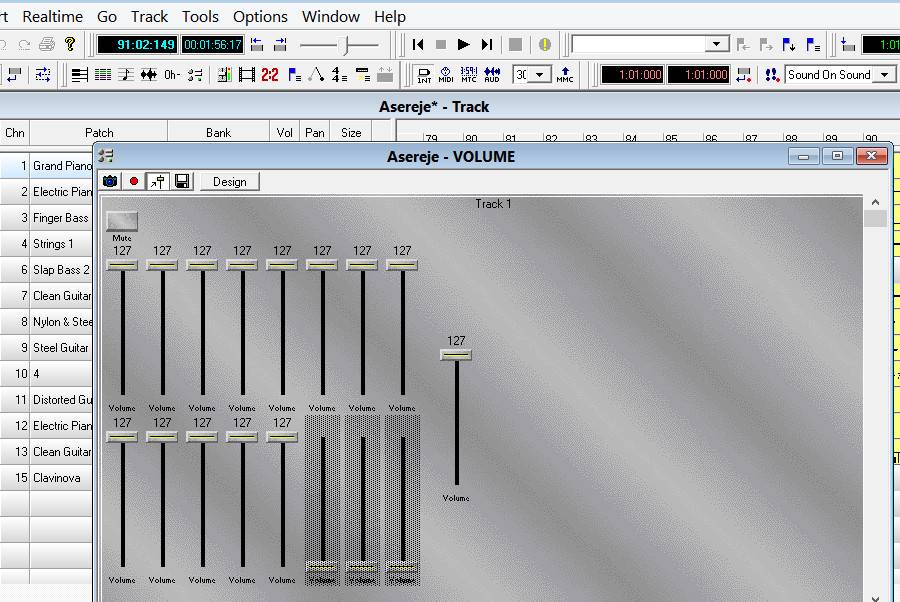The width and height of the screenshot is (900, 602).
Task: Click the floppy disk save icon
Action: pos(181,181)
